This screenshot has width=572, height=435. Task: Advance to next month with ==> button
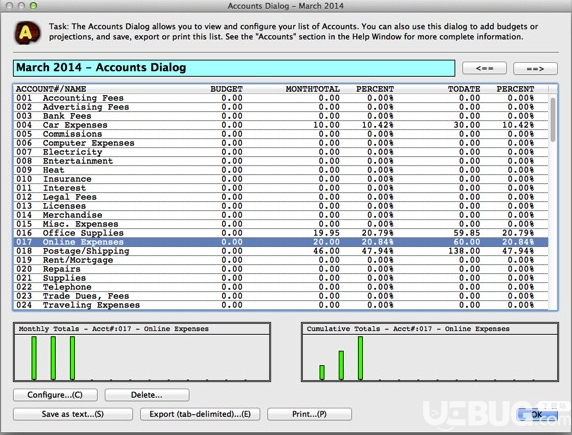click(x=535, y=68)
